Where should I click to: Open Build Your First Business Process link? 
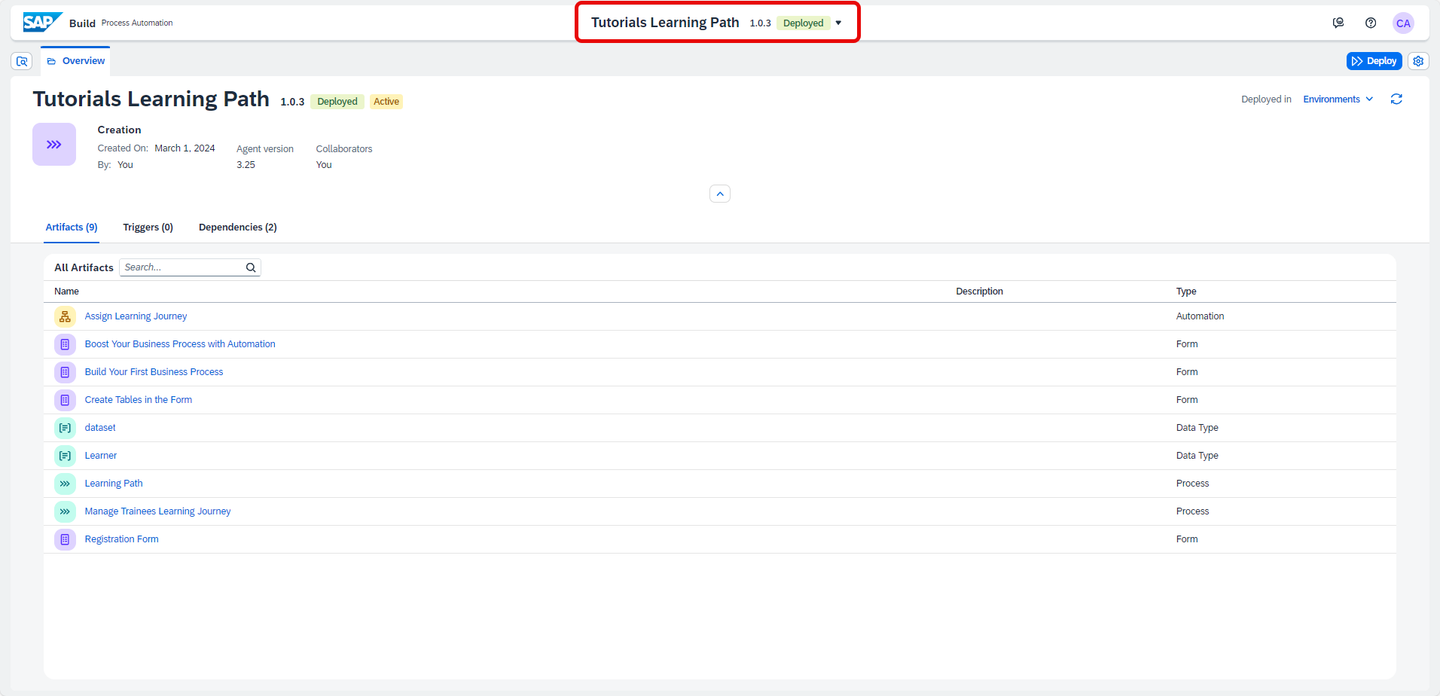coord(154,372)
